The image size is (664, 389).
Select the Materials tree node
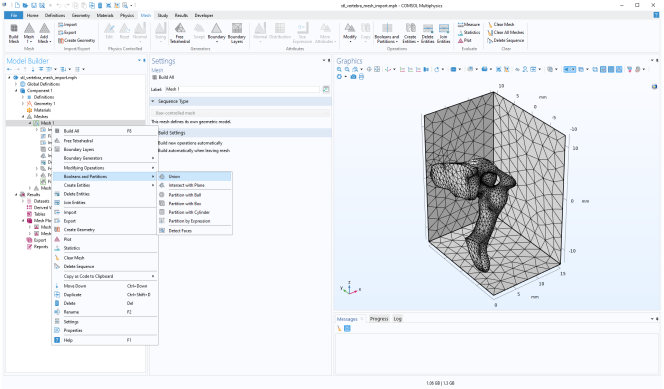click(x=42, y=110)
